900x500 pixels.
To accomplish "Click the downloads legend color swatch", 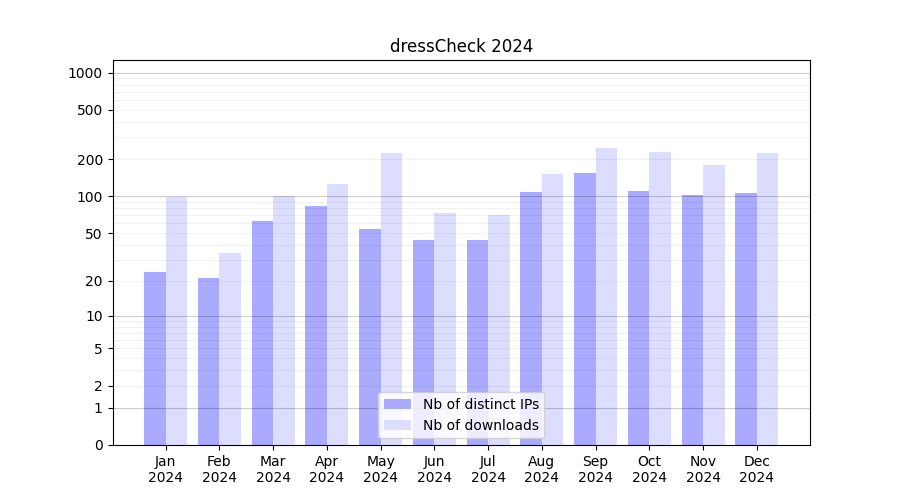I will 397,425.
